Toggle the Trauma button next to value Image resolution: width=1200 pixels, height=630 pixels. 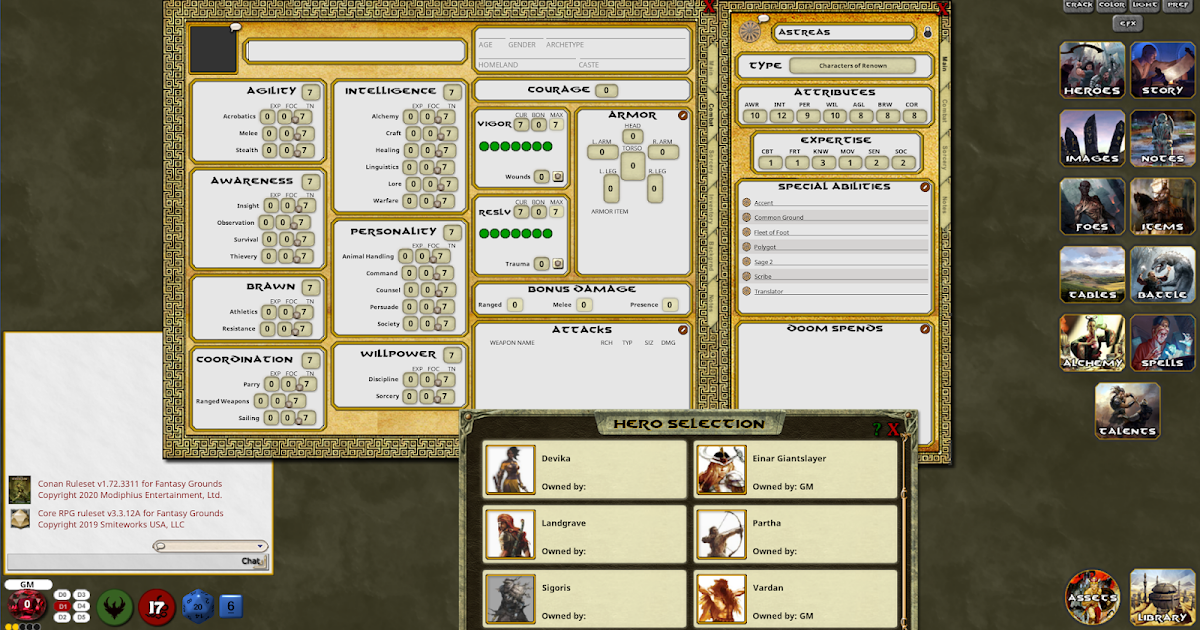tap(558, 264)
